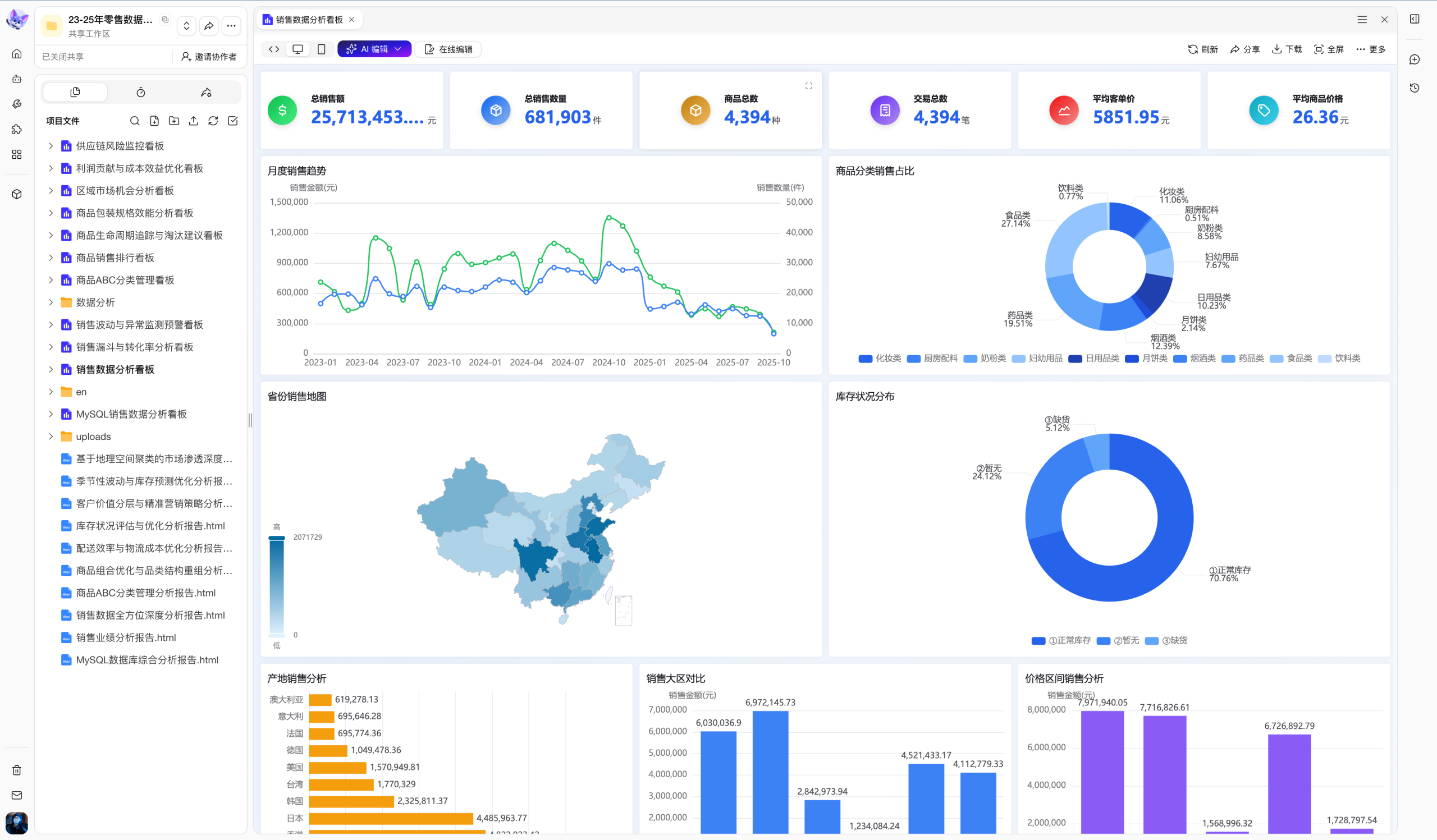Refresh the project files list
Image resolution: width=1437 pixels, height=840 pixels.
213,121
